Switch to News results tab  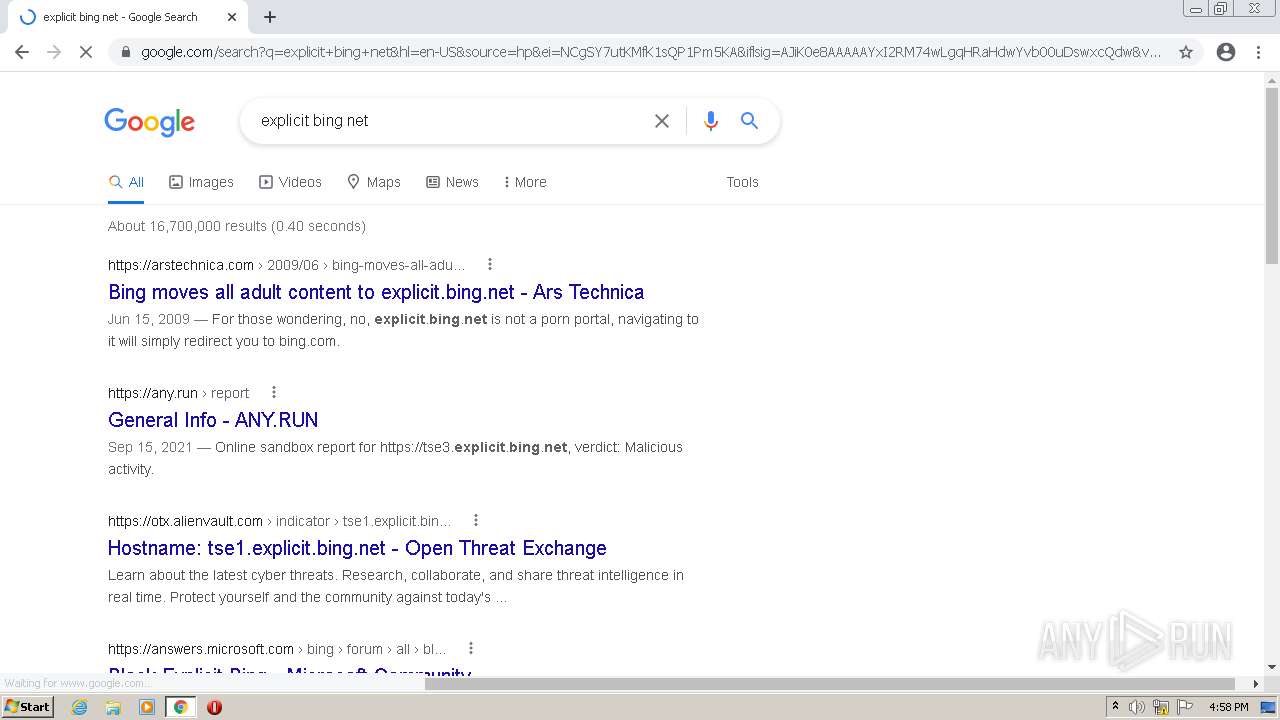[x=452, y=182]
